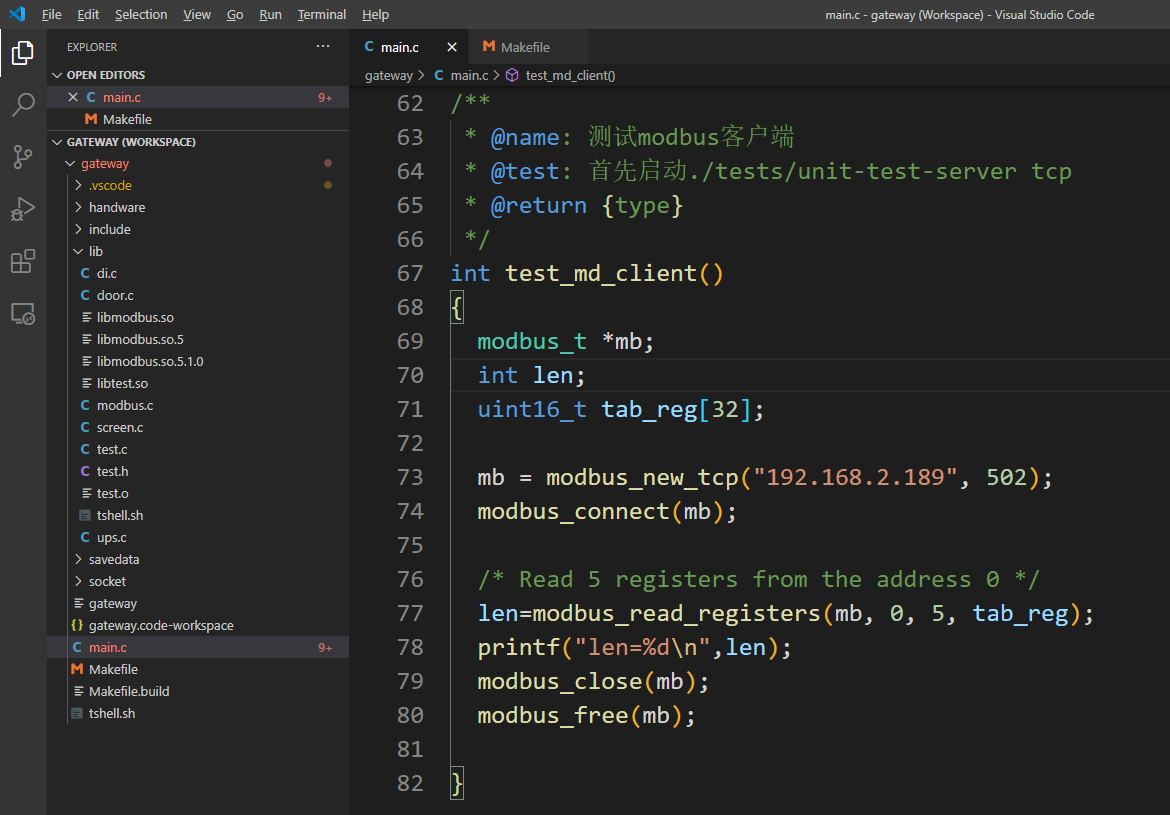Collapse the lib folder
This screenshot has height=815, width=1170.
point(95,251)
